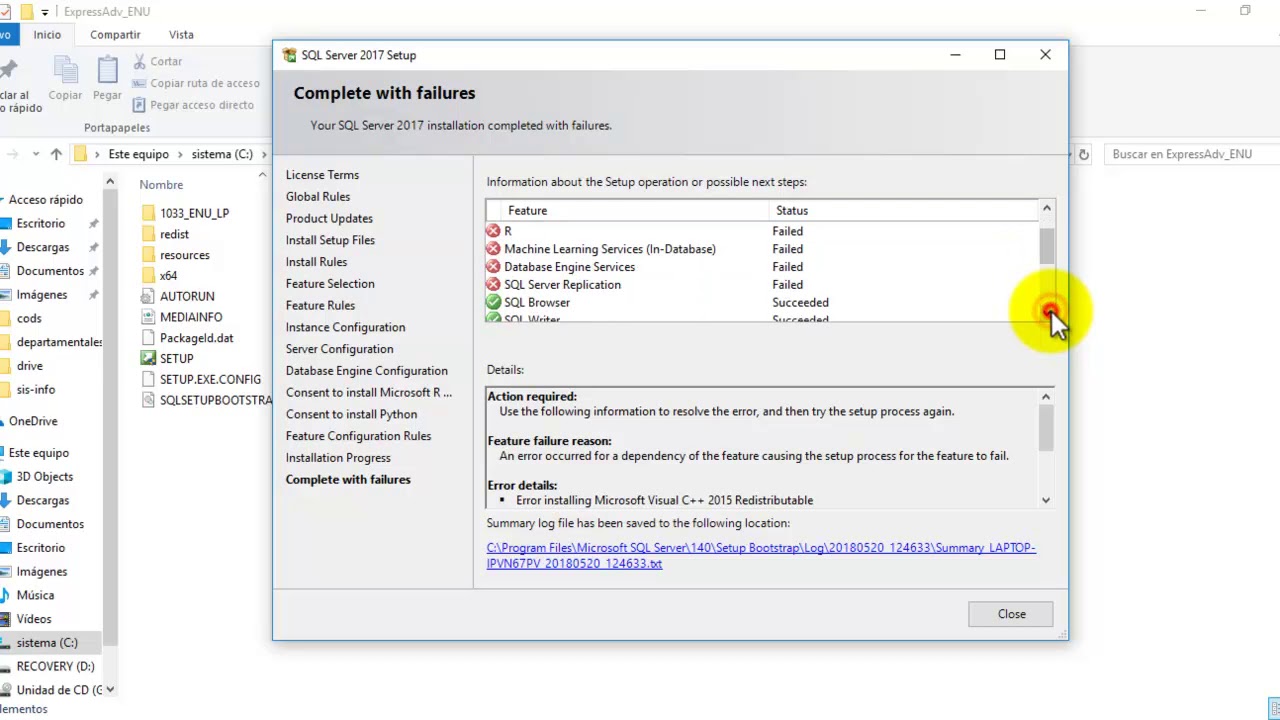Select Database Engine Configuration setup step
This screenshot has height=720, width=1280.
(x=367, y=371)
